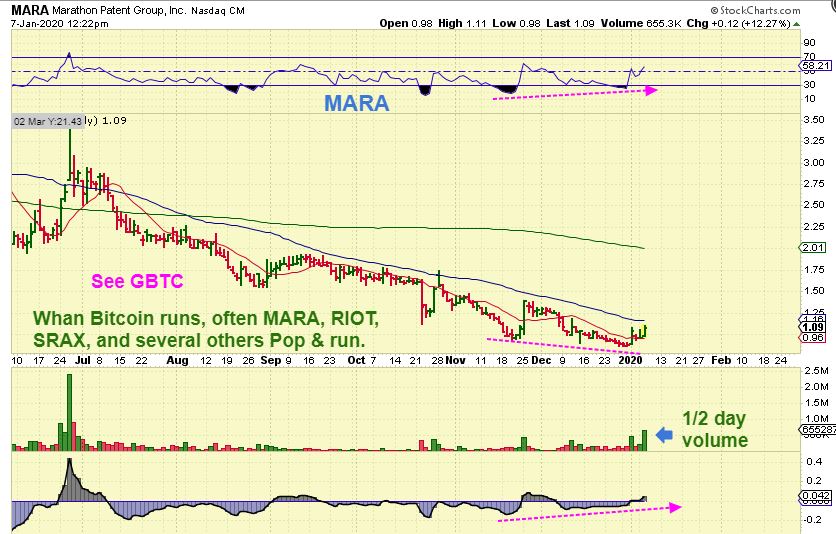Click the 'Nov' date axis label
The width and height of the screenshot is (836, 534).
[455, 360]
